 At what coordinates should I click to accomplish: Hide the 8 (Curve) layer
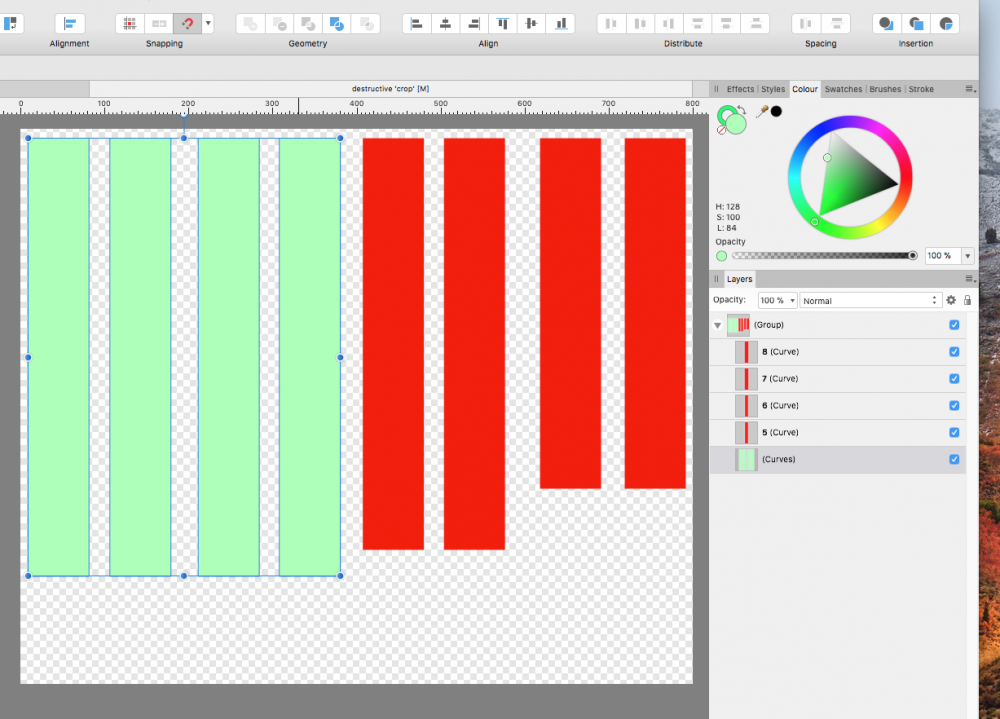tap(954, 352)
